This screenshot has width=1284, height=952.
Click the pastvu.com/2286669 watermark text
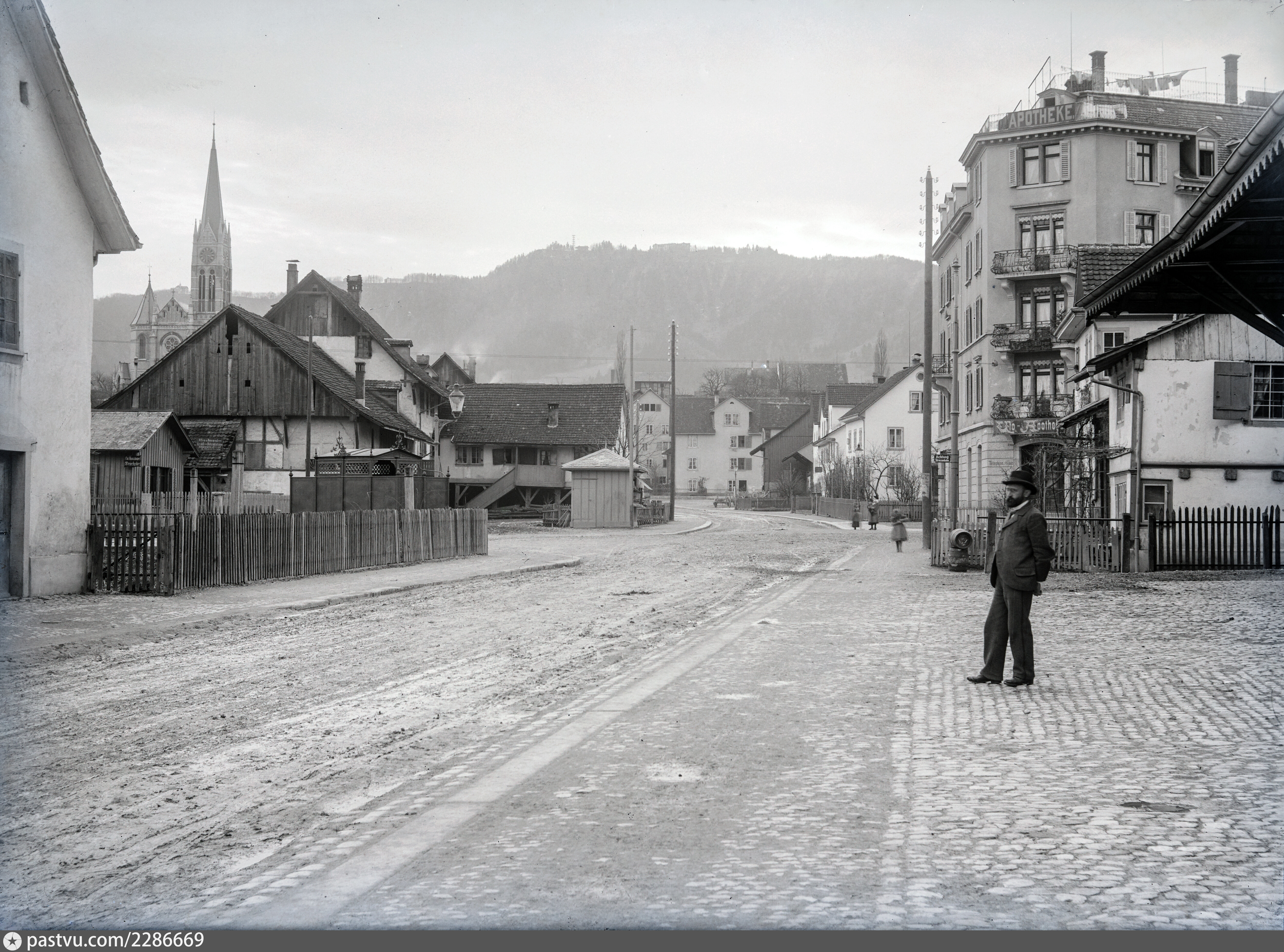pyautogui.click(x=115, y=941)
